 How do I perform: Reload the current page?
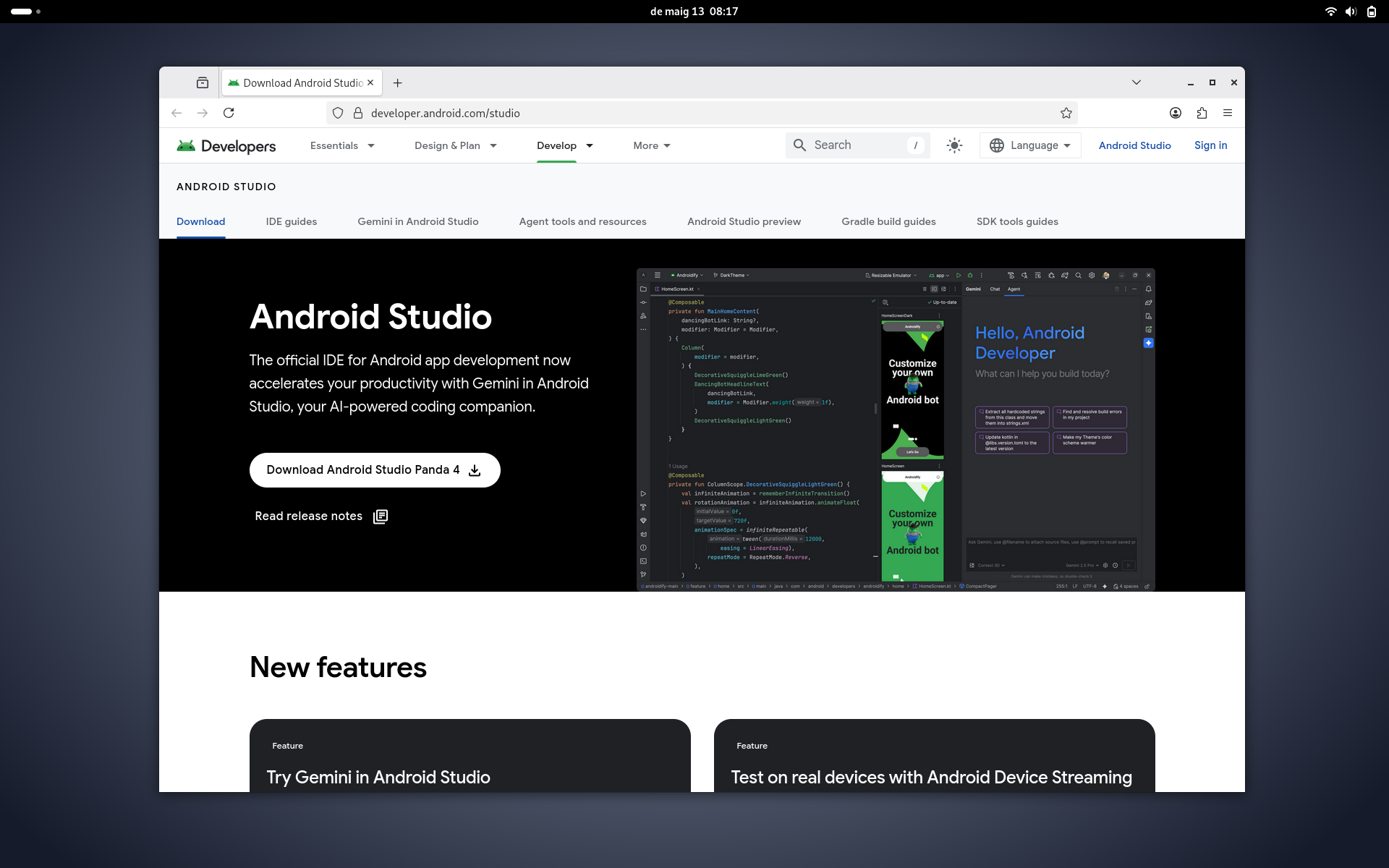coord(229,113)
